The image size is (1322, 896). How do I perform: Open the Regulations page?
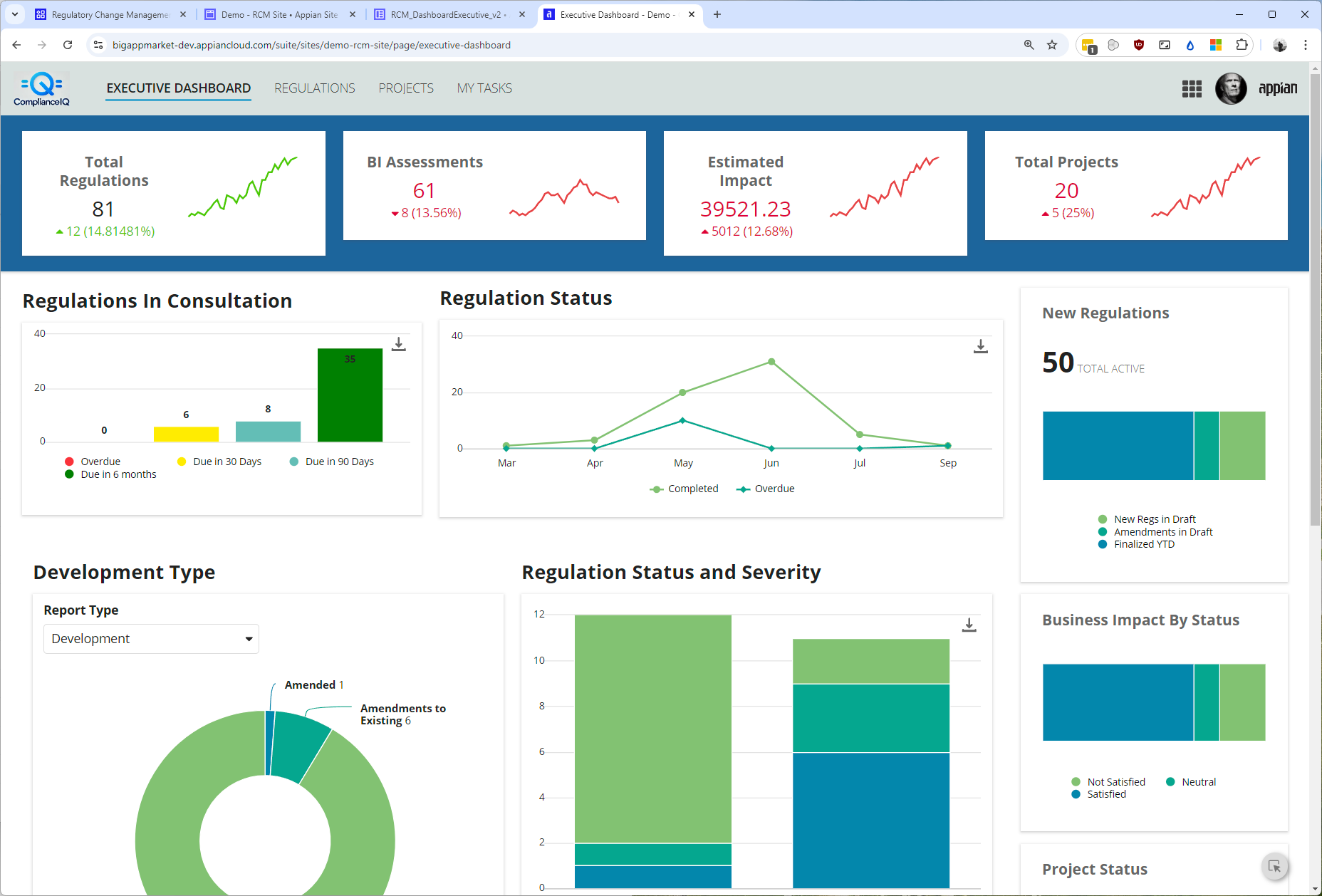tap(315, 88)
